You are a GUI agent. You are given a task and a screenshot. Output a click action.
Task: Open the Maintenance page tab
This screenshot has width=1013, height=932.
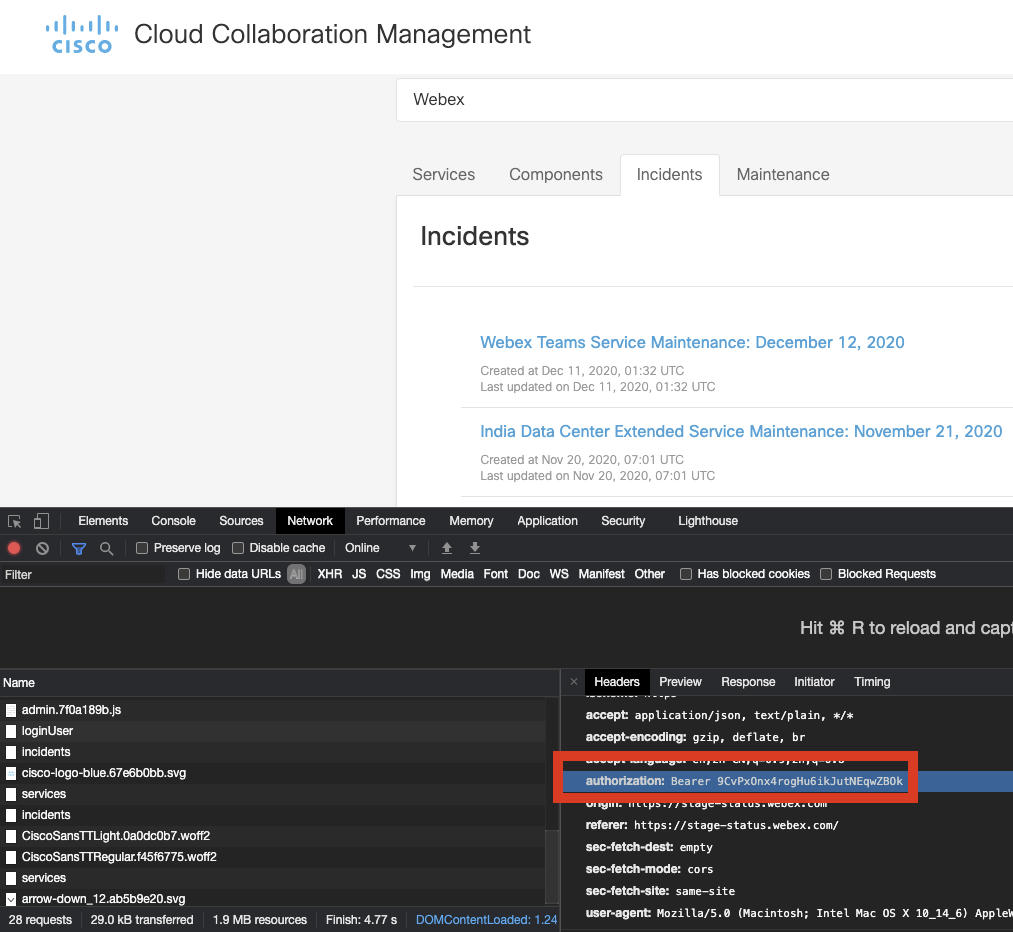tap(783, 175)
